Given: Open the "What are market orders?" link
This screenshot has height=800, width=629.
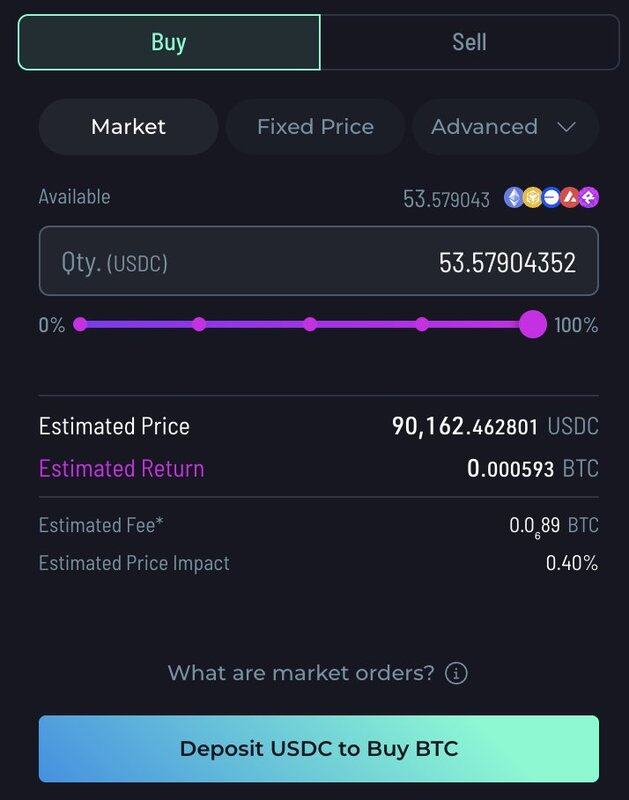Looking at the screenshot, I should pyautogui.click(x=301, y=673).
